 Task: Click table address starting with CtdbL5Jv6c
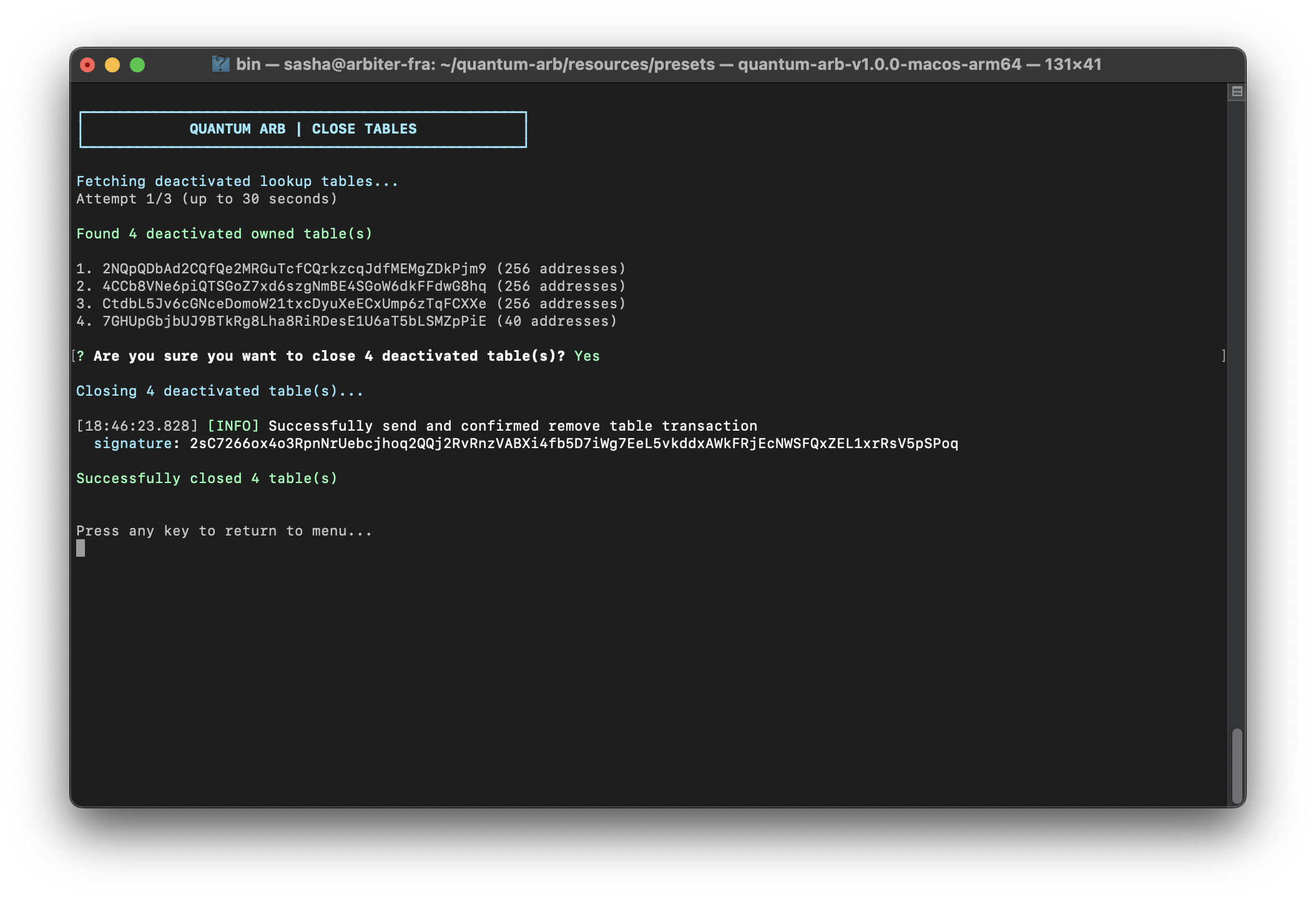click(x=294, y=304)
